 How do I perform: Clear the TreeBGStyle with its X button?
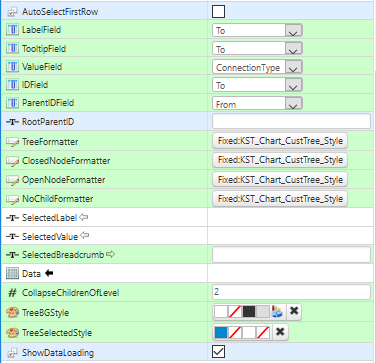pyautogui.click(x=294, y=312)
